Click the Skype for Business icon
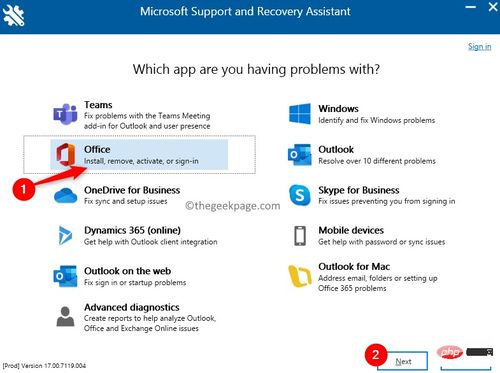 click(x=300, y=195)
